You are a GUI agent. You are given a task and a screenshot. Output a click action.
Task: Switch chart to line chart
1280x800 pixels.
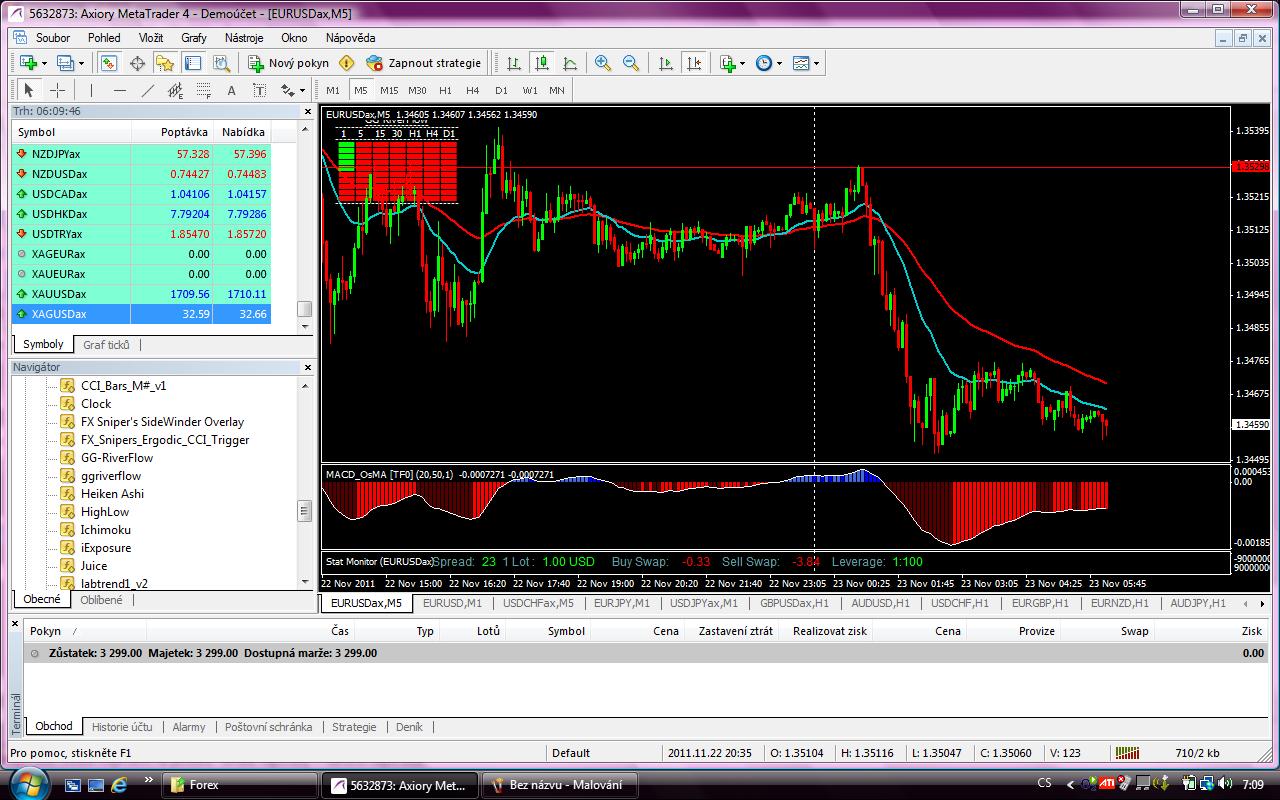point(570,63)
